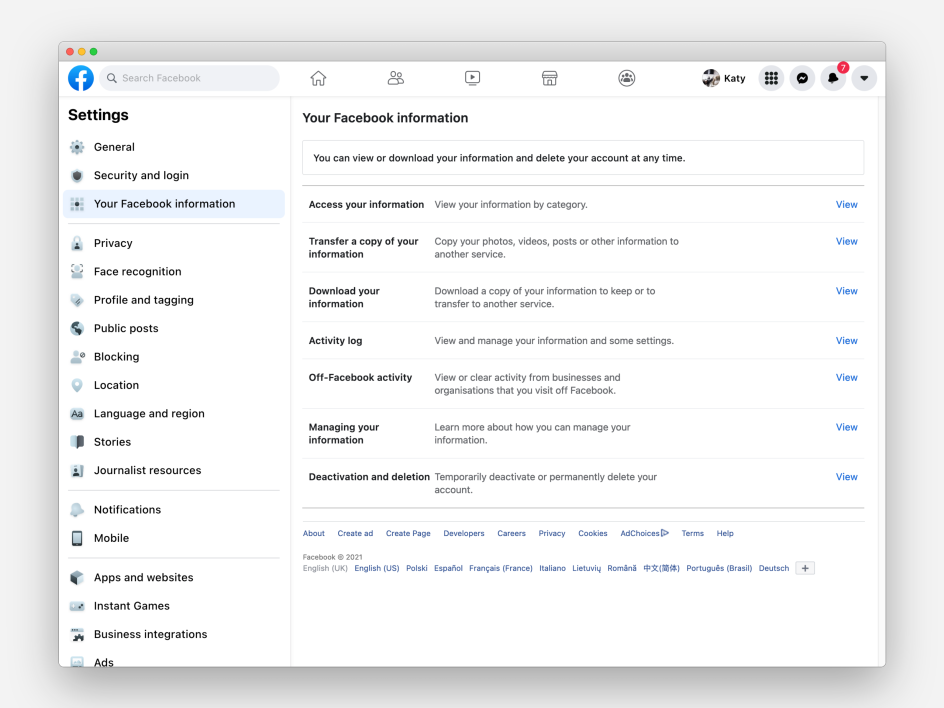Click the Search Facebook field
This screenshot has width=944, height=708.
189,77
